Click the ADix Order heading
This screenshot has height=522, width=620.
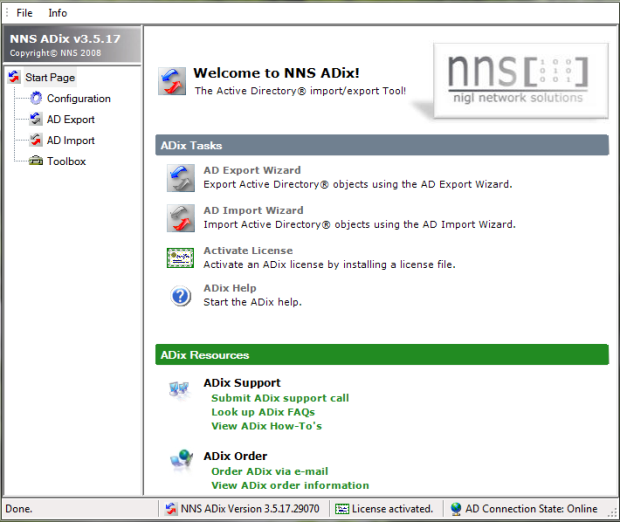(x=235, y=456)
